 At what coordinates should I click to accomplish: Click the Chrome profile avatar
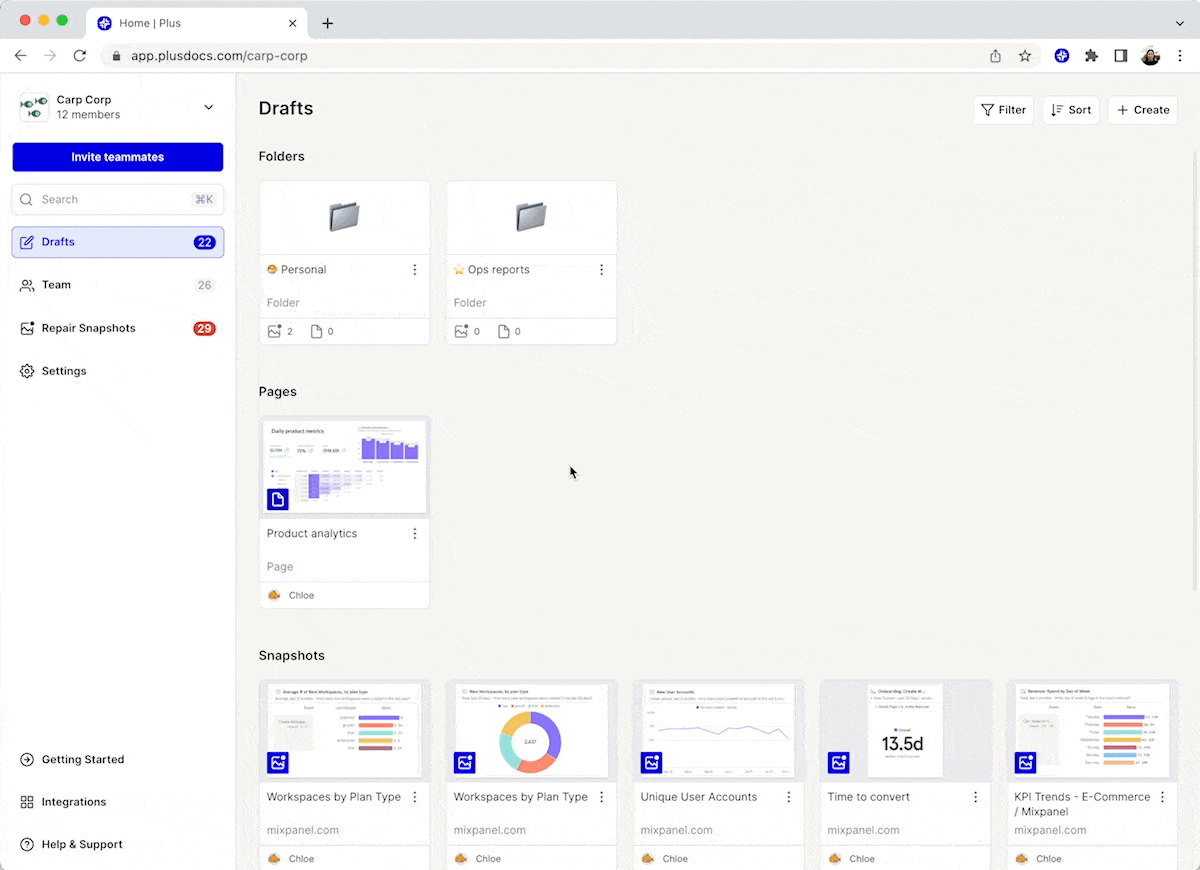point(1151,56)
